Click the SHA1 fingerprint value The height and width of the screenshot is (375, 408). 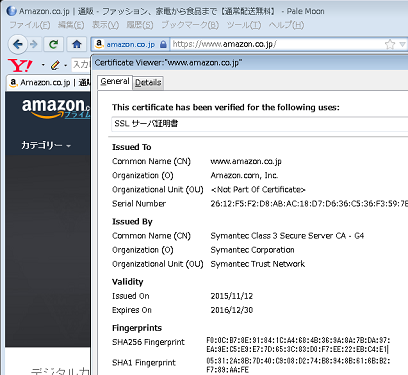click(298, 365)
